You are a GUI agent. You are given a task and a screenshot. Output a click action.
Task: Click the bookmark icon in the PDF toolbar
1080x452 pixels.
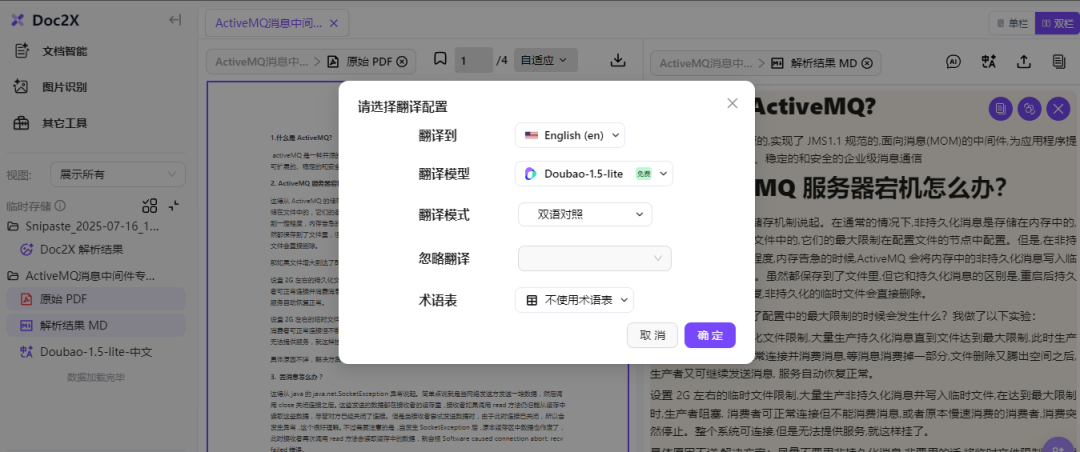click(x=440, y=59)
